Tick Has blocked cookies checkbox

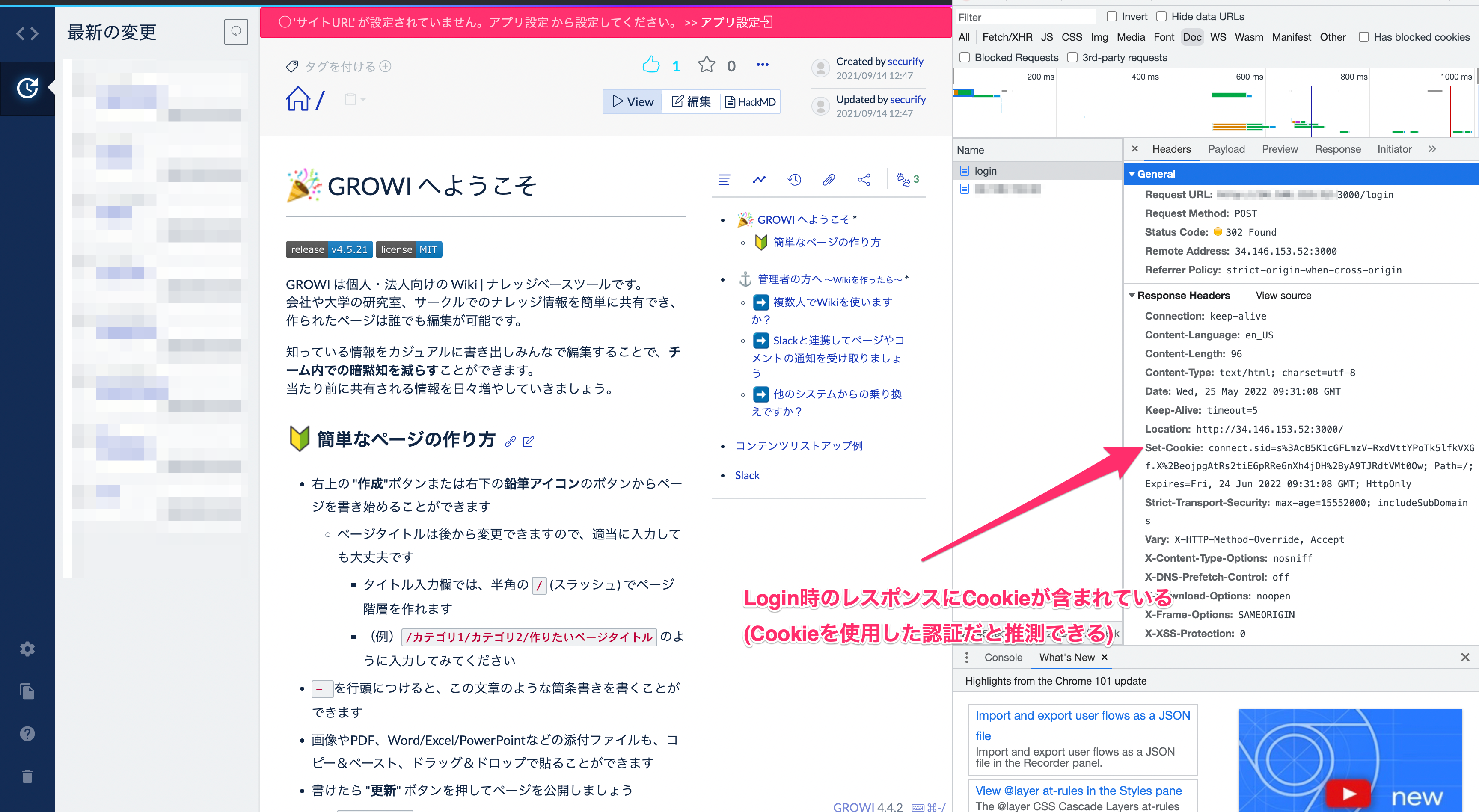pyautogui.click(x=1363, y=37)
